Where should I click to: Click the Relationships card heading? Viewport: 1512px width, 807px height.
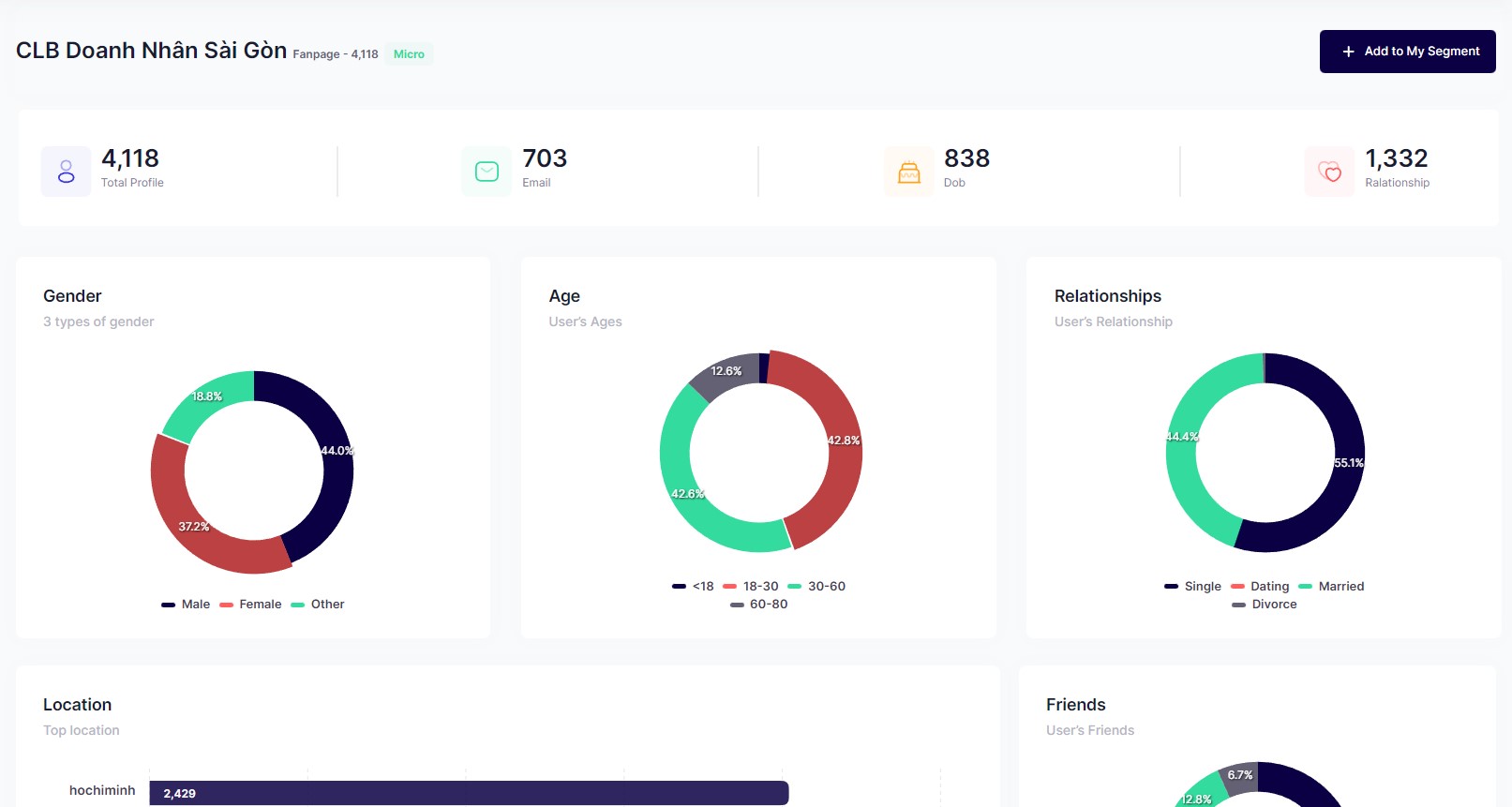[x=1108, y=296]
